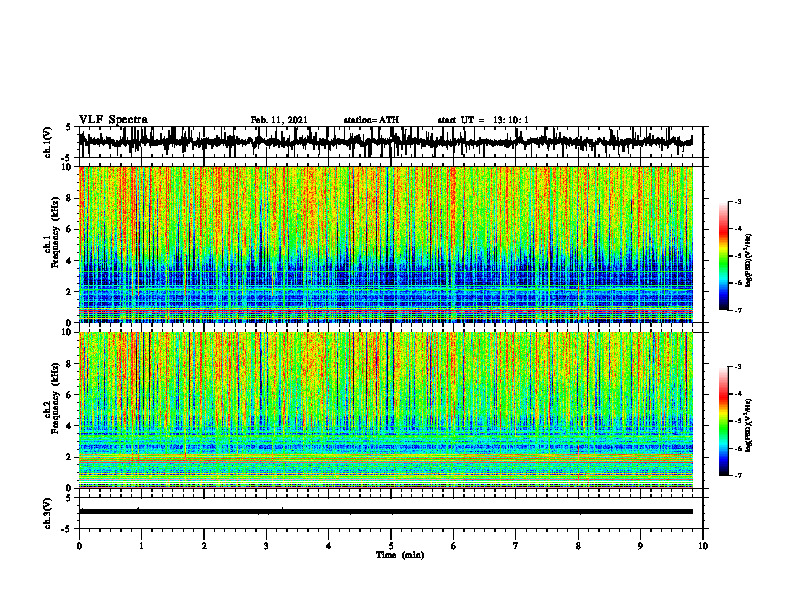The width and height of the screenshot is (792, 612).
Task: Click the ch.2 spectrogram color scale bar
Action: pos(723,421)
